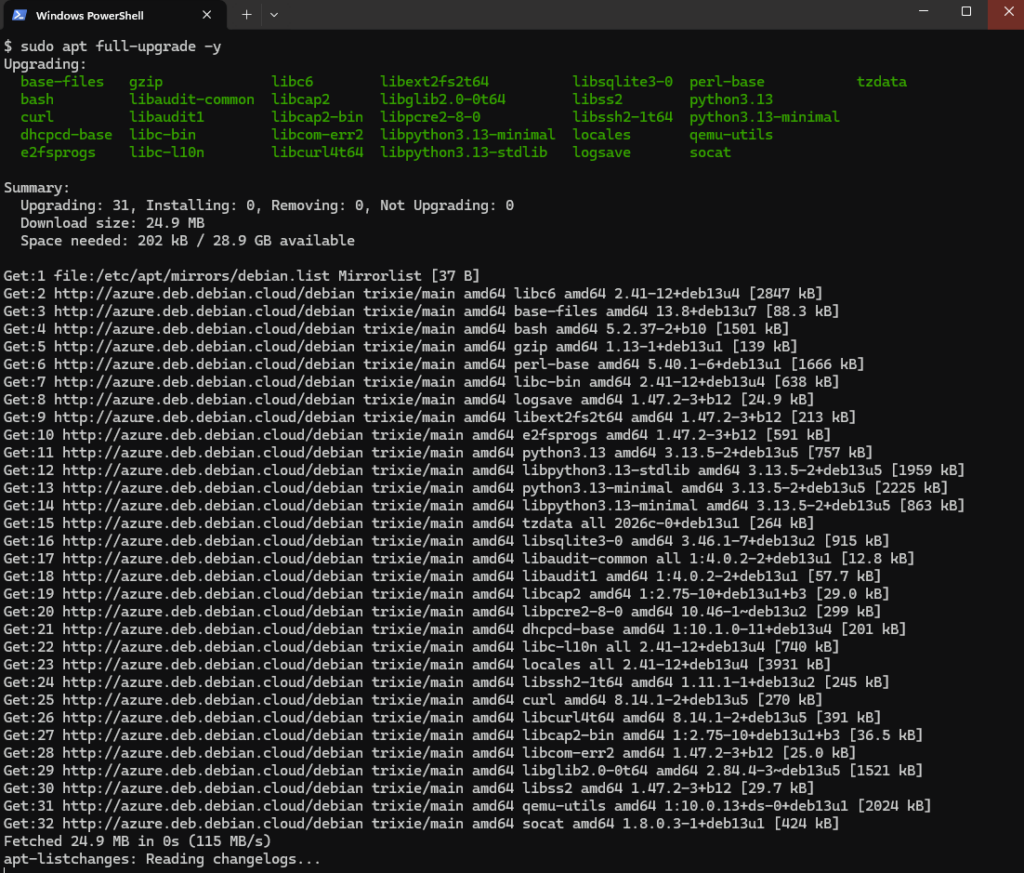
Task: Click the green 'libssh2-1t64' package name
Action: click(622, 117)
